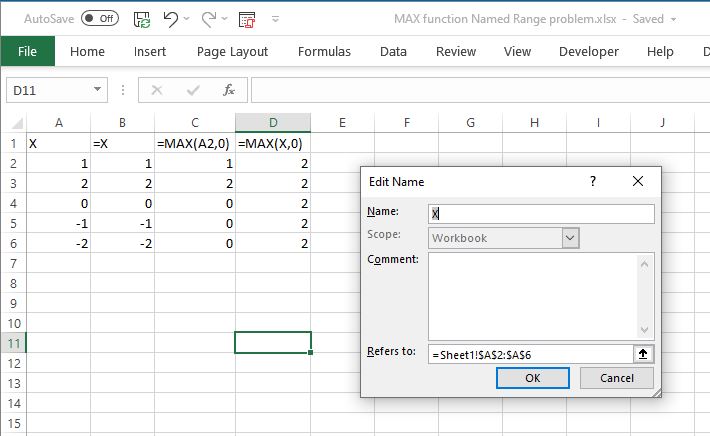Click the Name Box showing D11
This screenshot has width=710, height=436.
click(x=49, y=91)
